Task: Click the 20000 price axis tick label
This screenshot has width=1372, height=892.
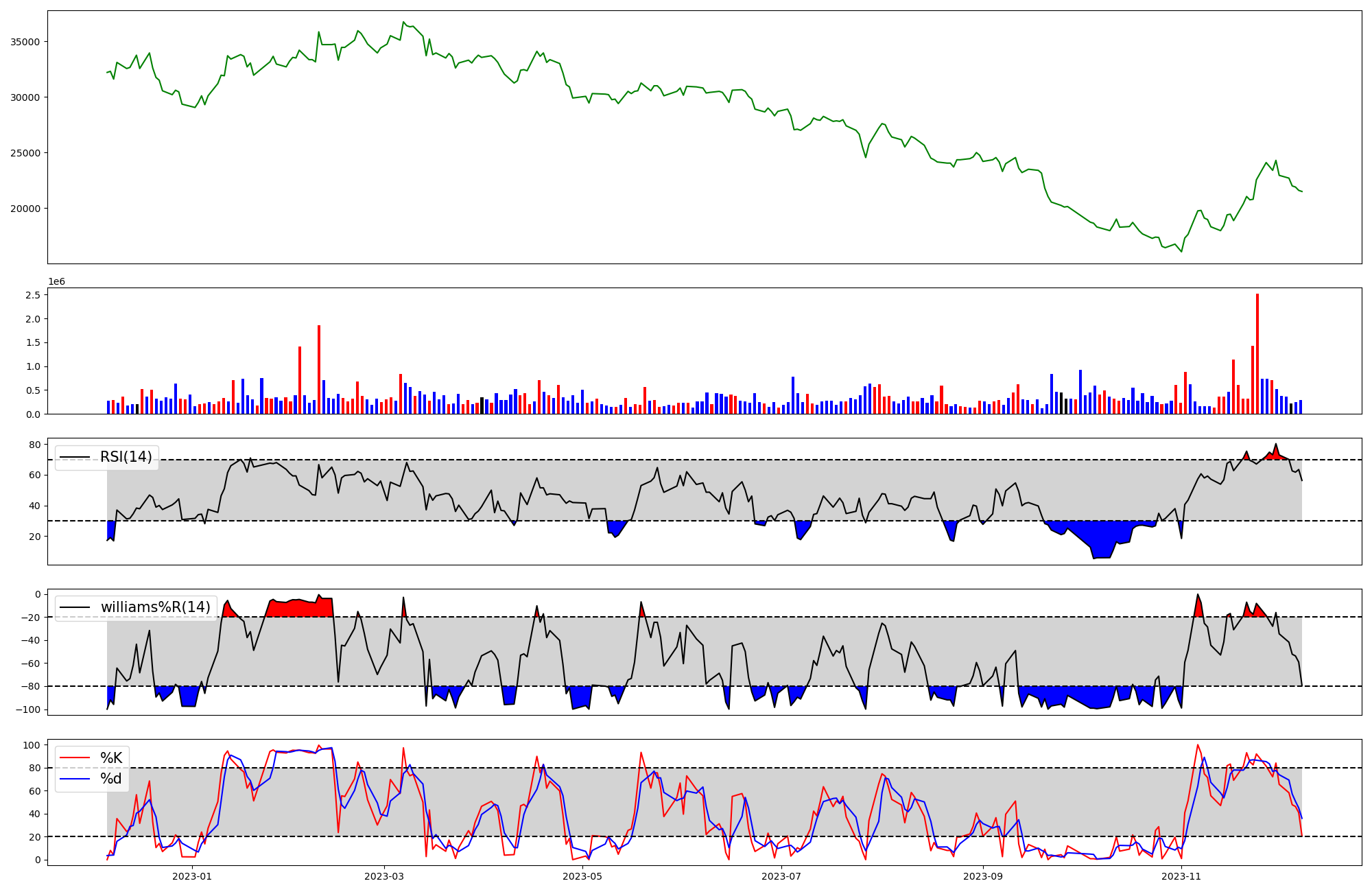Action: coord(25,209)
